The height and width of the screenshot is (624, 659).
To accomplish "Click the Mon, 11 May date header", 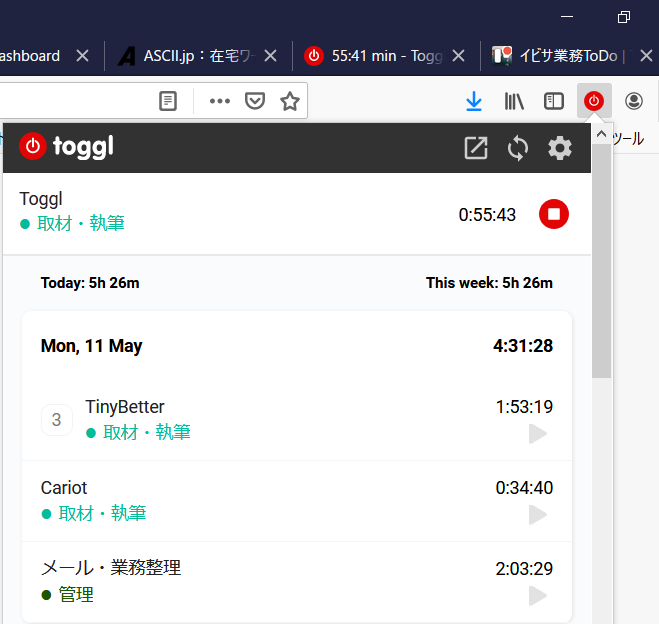I will [91, 346].
